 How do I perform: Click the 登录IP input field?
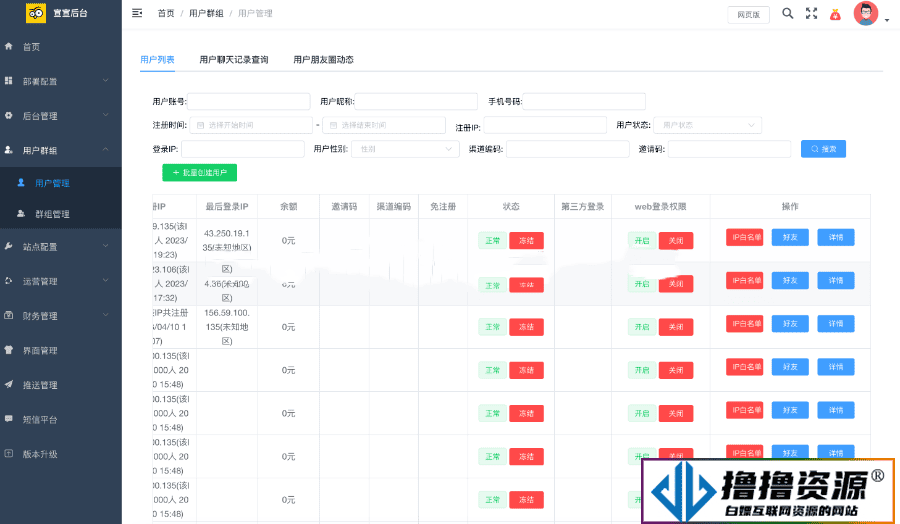(x=243, y=149)
